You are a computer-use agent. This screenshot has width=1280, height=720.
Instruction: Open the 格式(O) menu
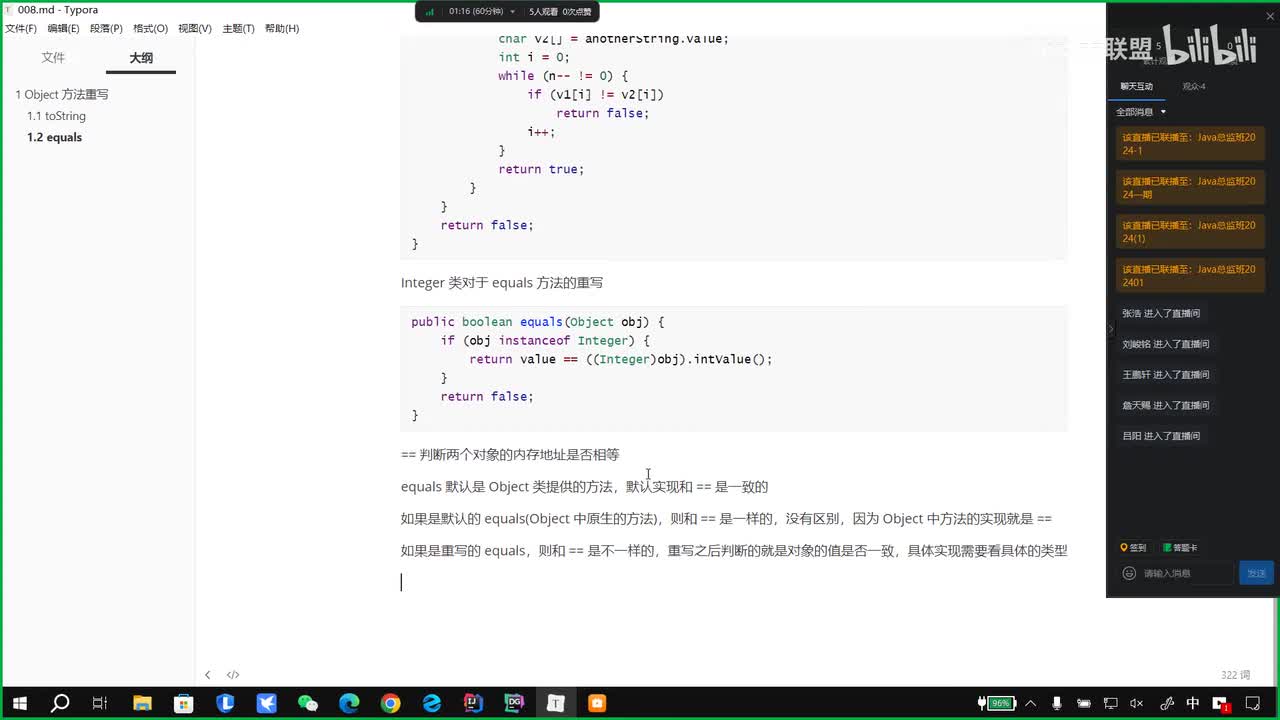150,28
